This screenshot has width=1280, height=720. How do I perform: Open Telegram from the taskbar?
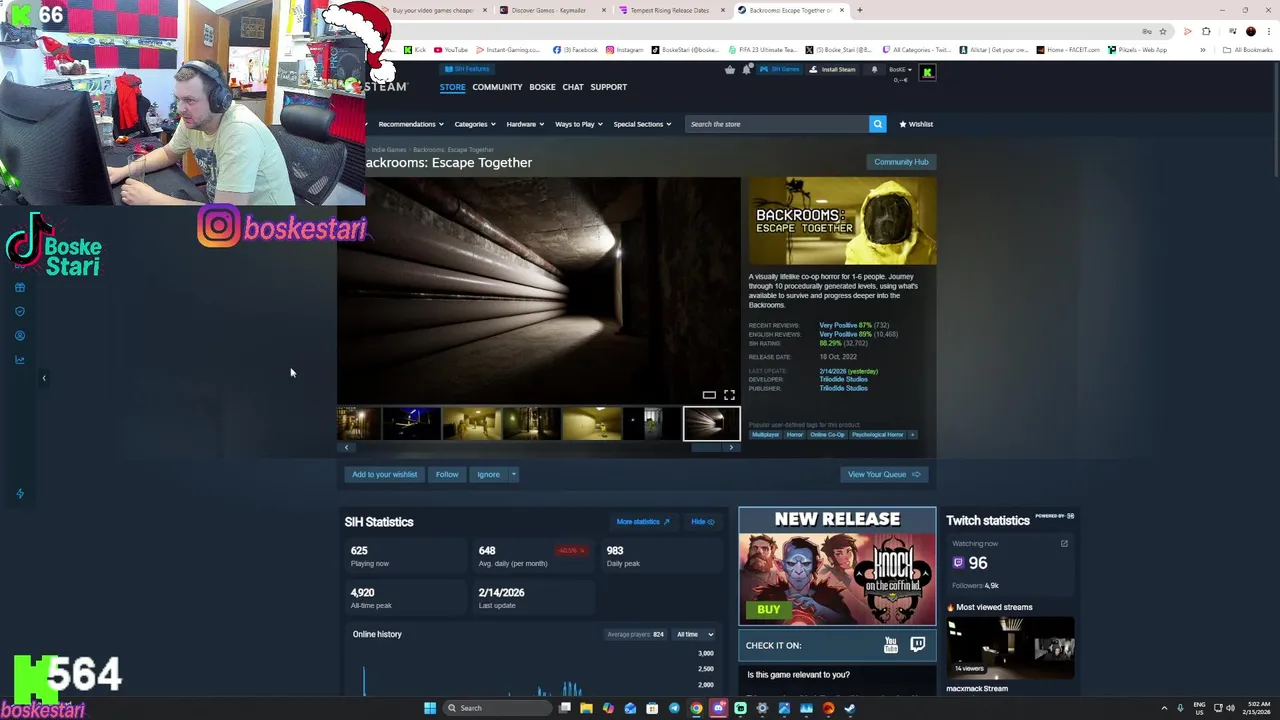point(674,708)
